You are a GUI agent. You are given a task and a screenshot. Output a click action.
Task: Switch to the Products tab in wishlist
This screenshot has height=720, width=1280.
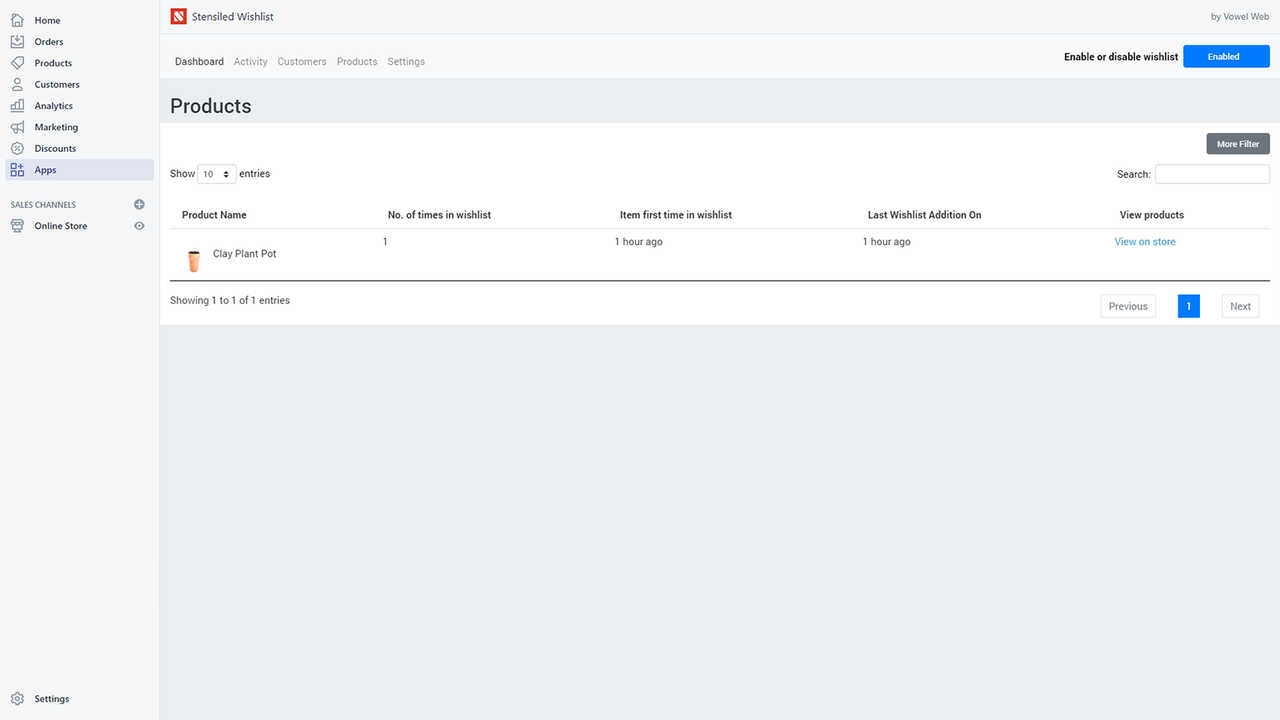coord(357,62)
